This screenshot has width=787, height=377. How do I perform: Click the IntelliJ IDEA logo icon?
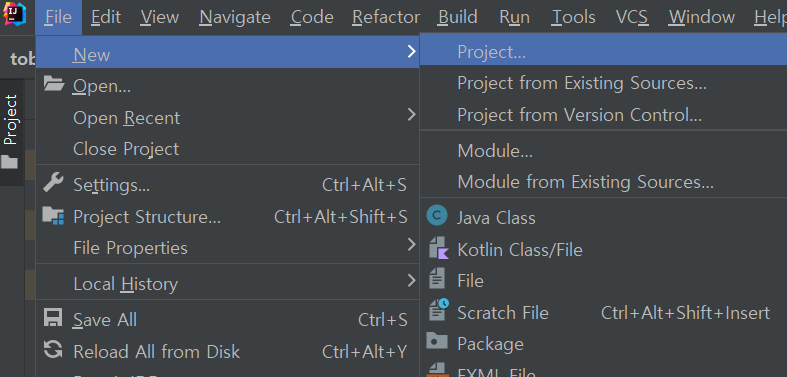(15, 15)
